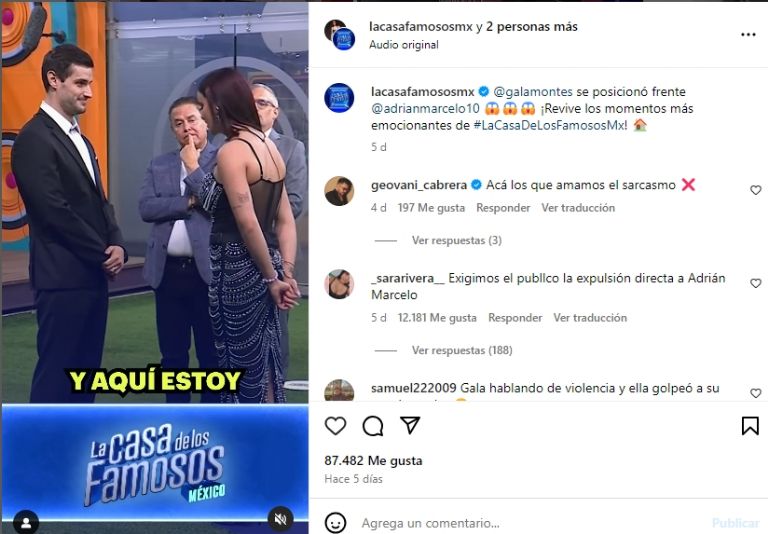Open the Audio original link
This screenshot has height=534, width=768.
click(404, 45)
